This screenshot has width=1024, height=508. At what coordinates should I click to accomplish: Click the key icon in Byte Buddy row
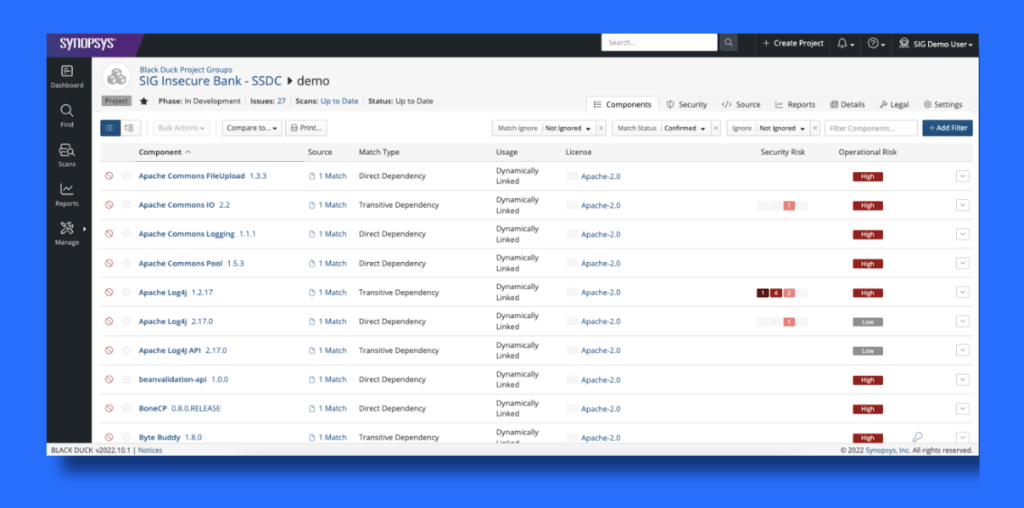point(918,437)
